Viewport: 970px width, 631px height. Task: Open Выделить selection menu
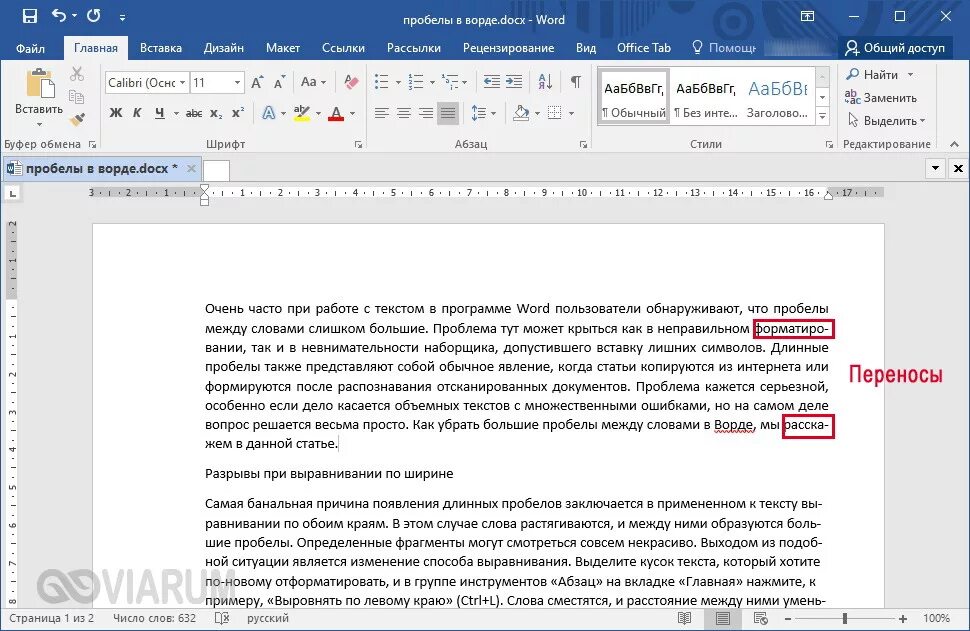pos(886,120)
